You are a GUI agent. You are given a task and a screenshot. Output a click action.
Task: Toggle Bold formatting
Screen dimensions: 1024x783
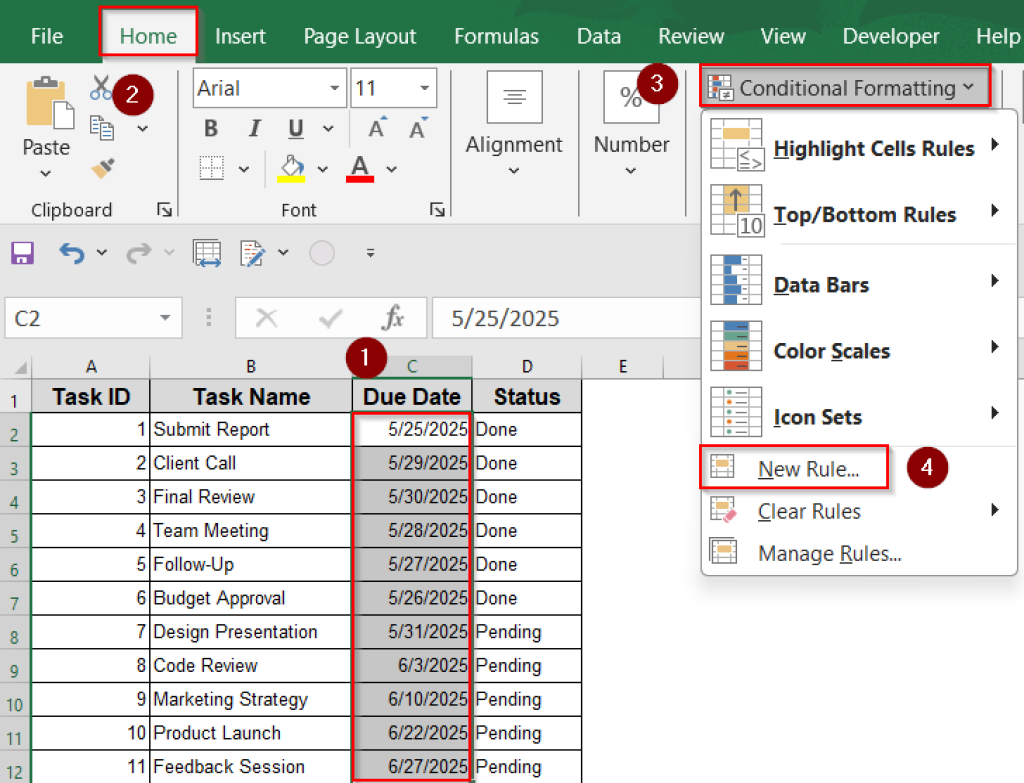click(x=210, y=128)
